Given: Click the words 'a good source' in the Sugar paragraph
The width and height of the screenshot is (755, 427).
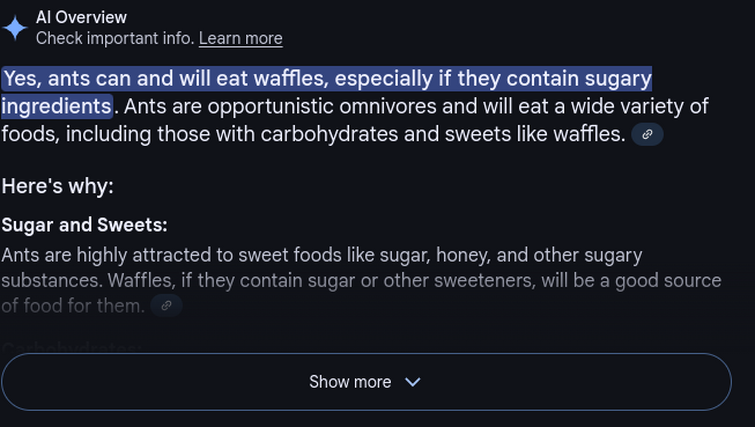Looking at the screenshot, I should pos(661,281).
